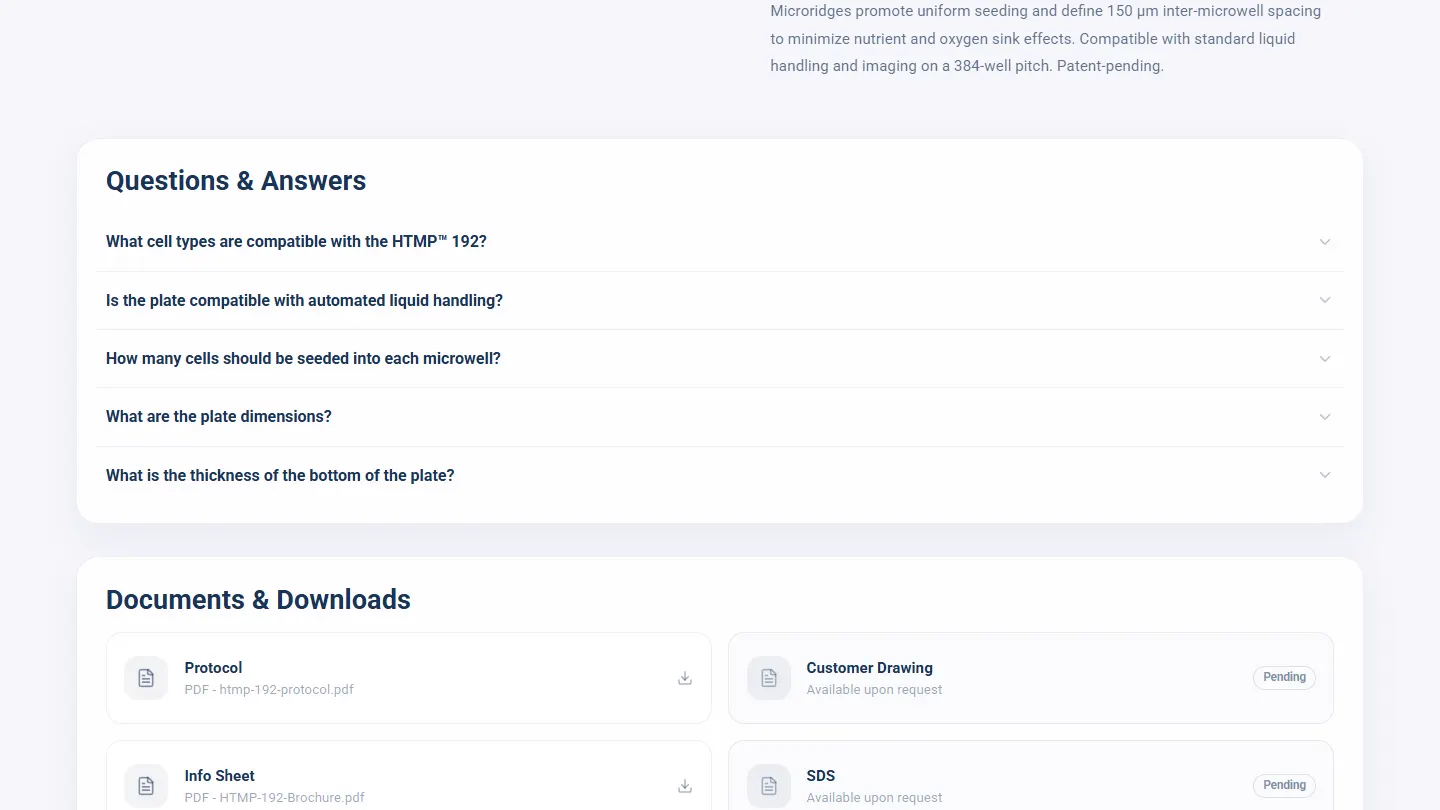
Task: Click the Info Sheet document icon
Action: [146, 786]
